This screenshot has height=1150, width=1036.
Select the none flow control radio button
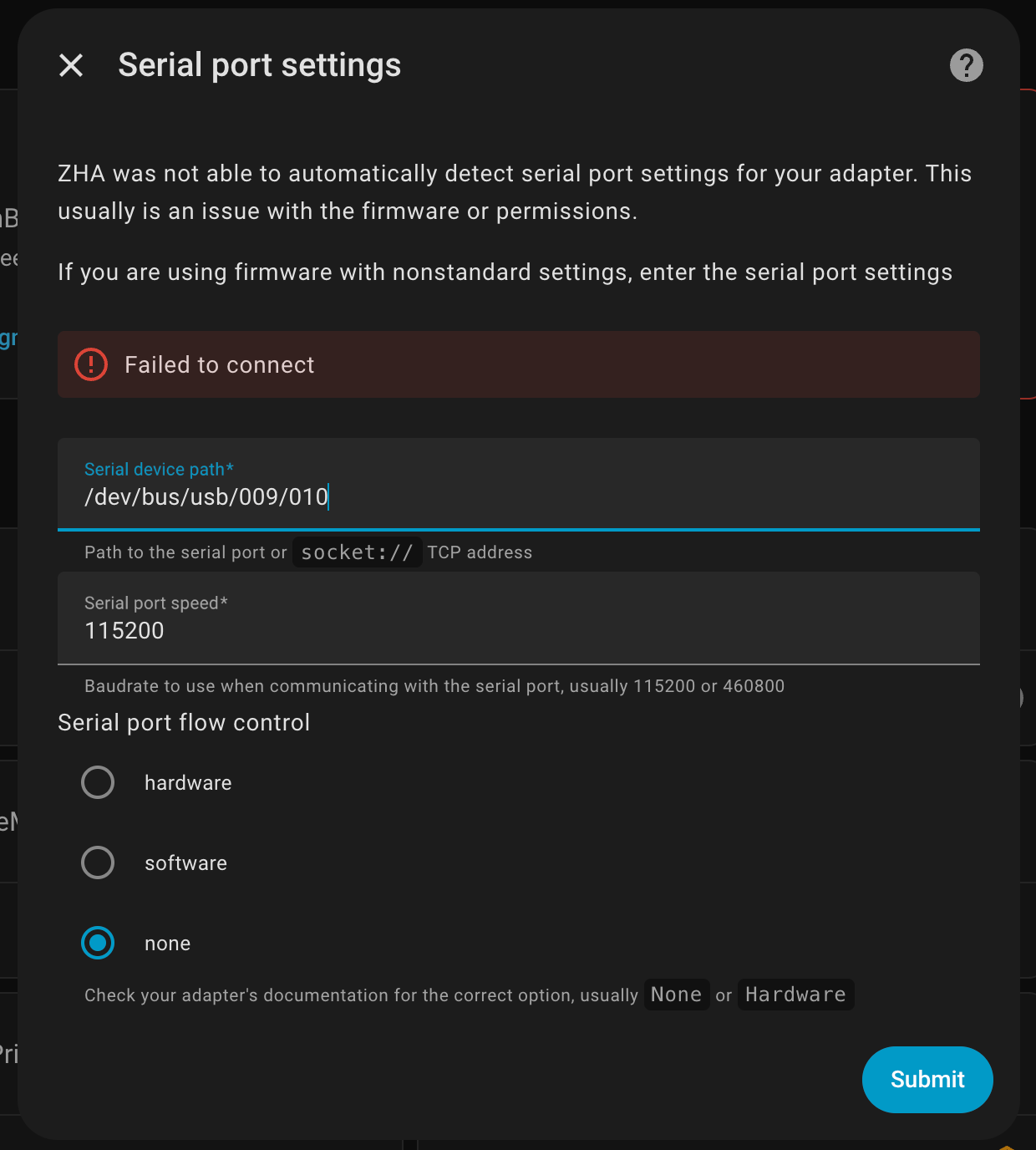98,943
